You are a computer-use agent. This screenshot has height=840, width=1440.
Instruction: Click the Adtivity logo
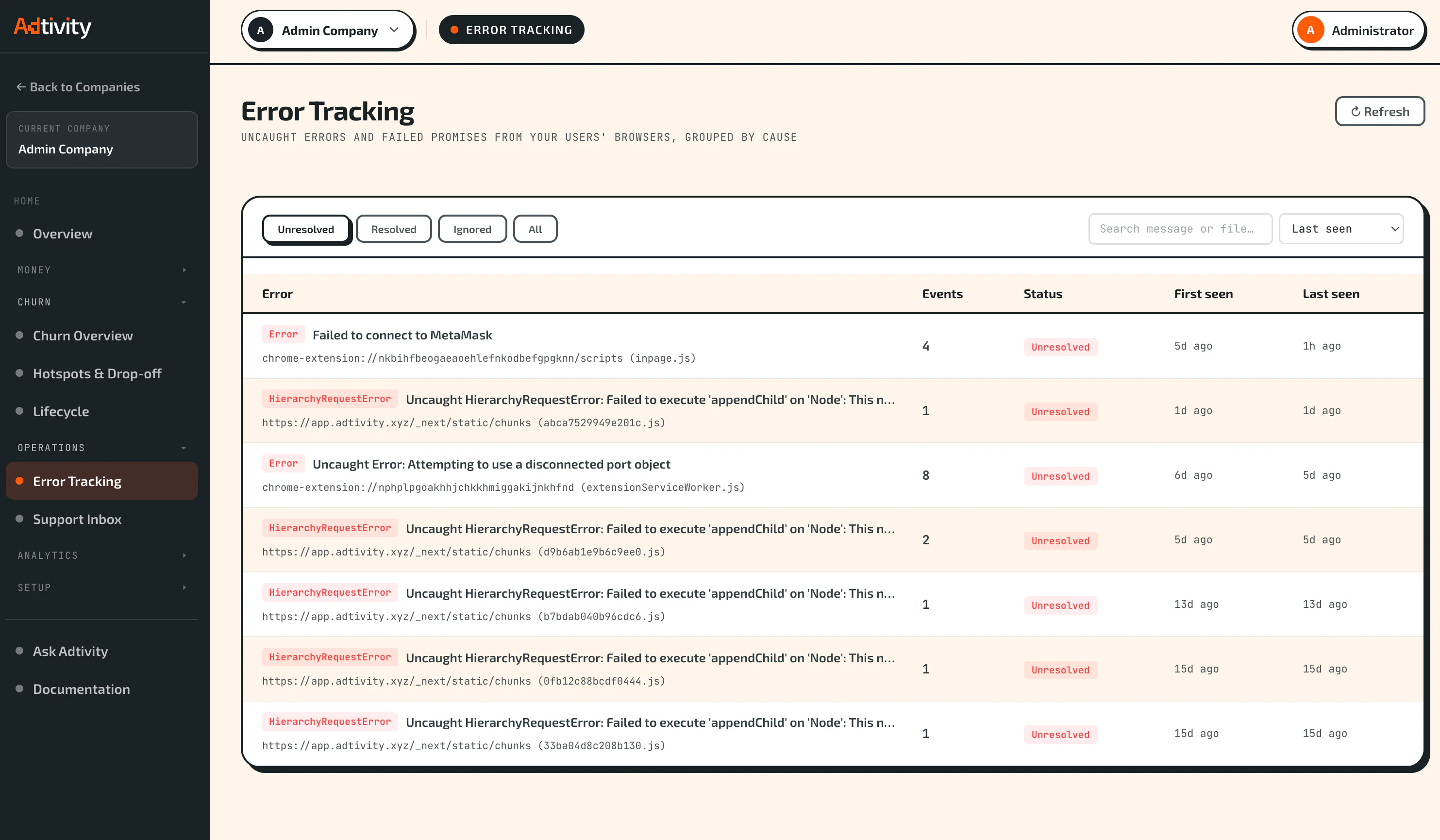coord(52,26)
